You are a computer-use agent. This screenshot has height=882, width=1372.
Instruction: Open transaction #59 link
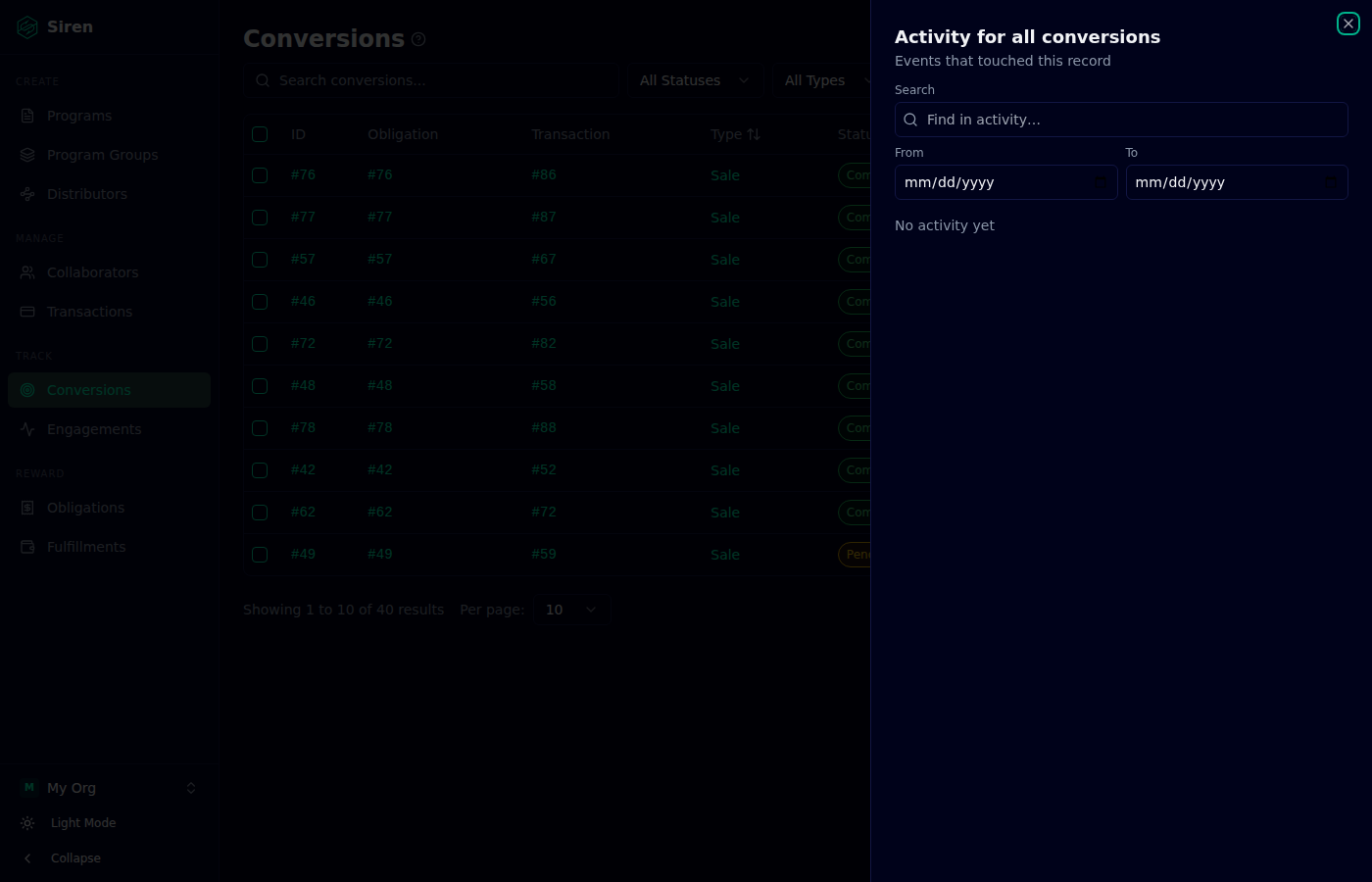(544, 554)
